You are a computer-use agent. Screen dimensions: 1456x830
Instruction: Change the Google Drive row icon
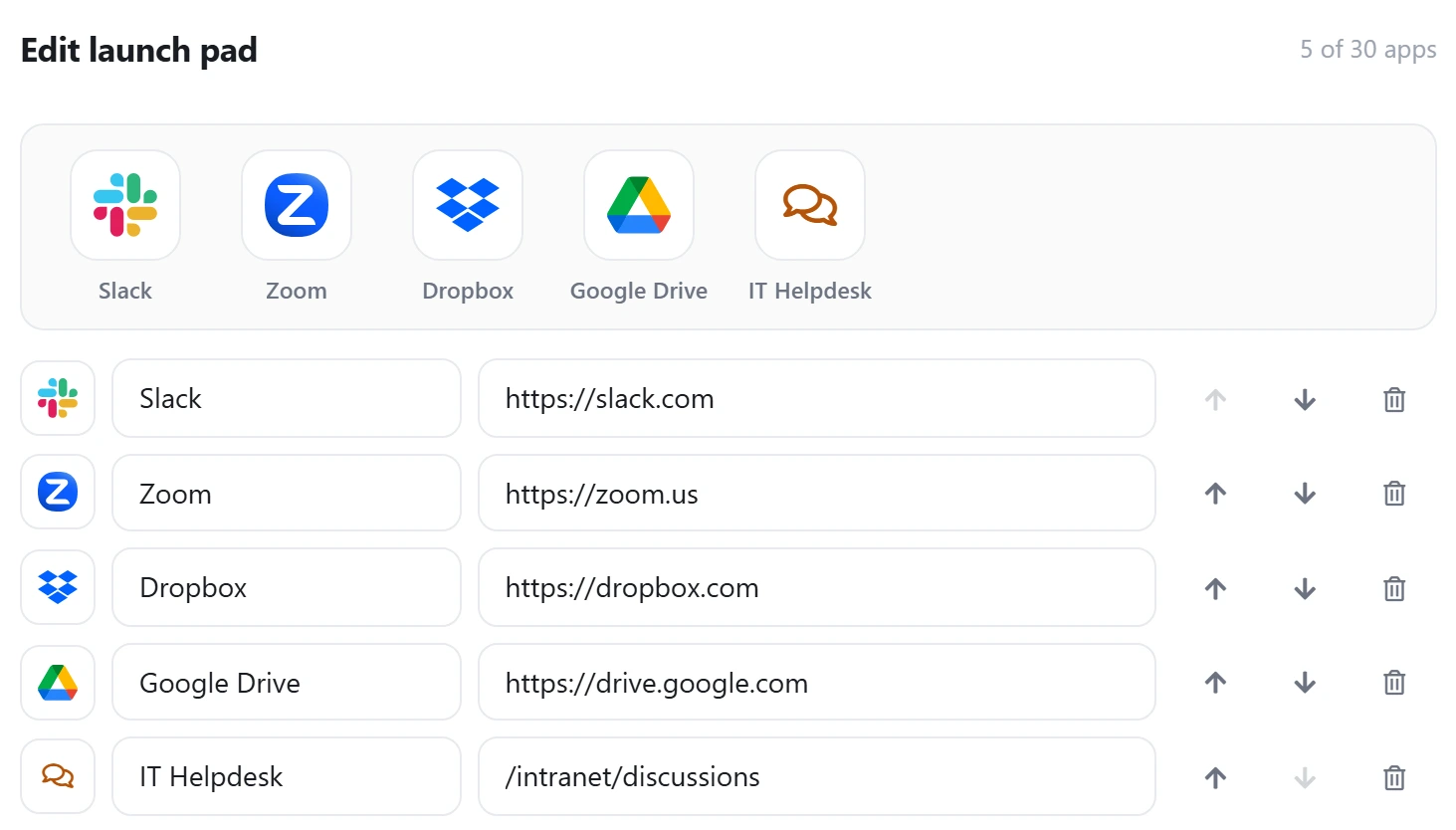(x=58, y=683)
